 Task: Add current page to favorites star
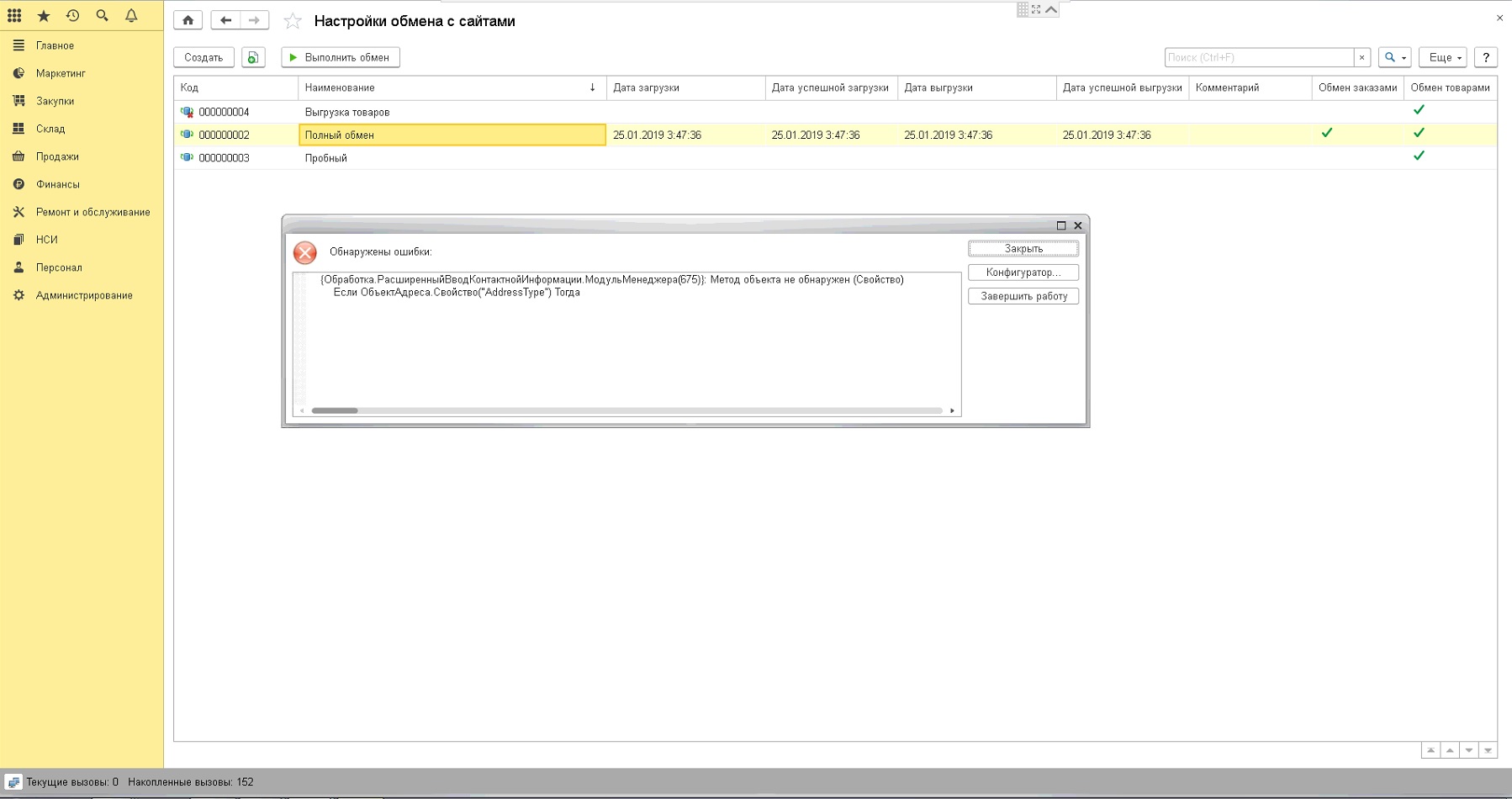(293, 21)
